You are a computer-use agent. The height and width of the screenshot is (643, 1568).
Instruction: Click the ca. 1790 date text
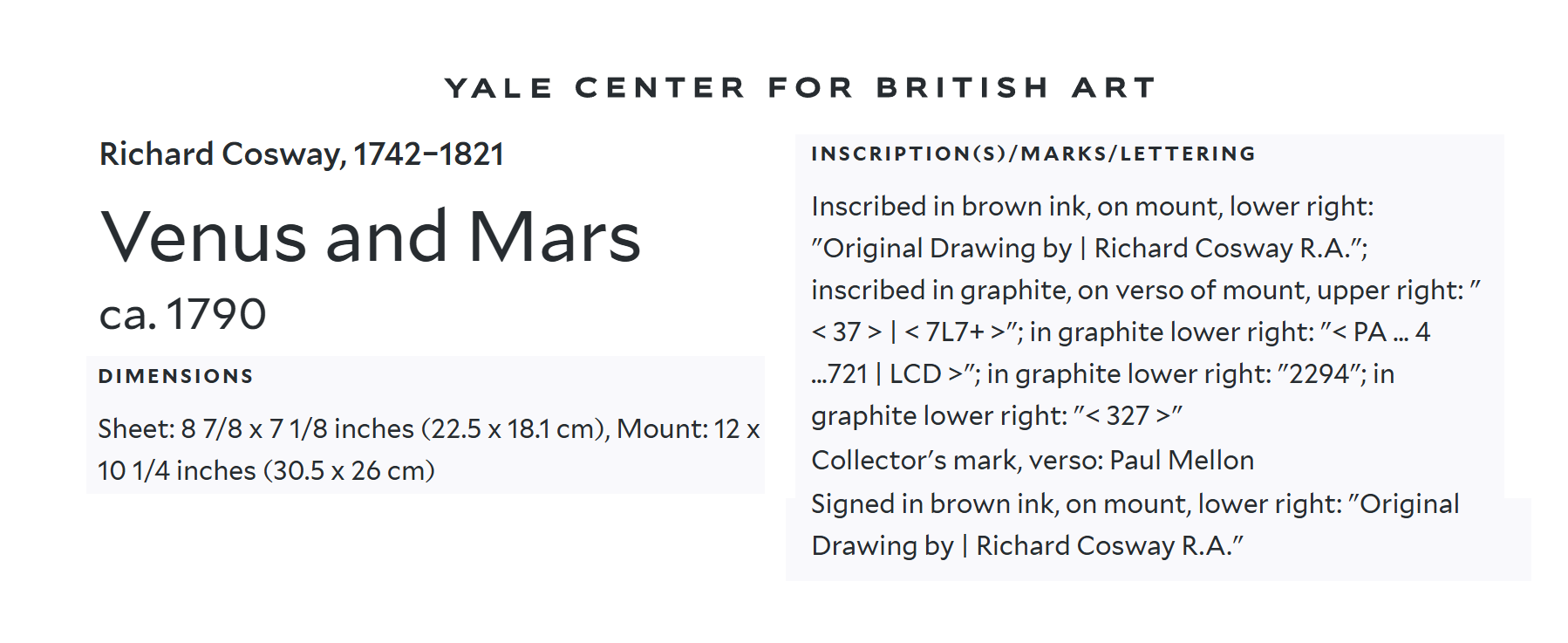tap(182, 314)
